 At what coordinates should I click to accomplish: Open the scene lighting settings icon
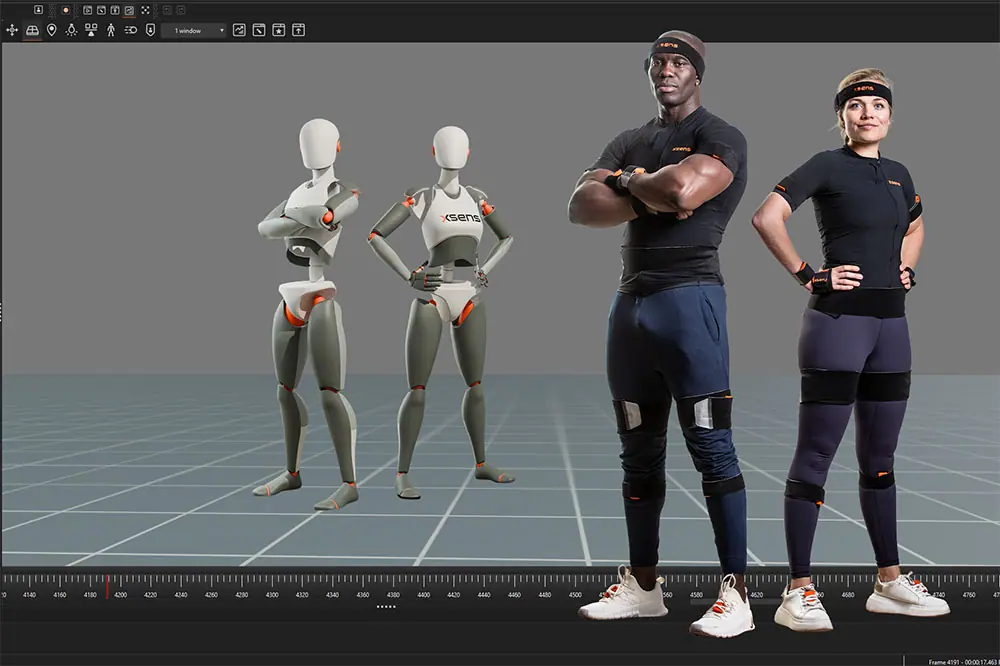pos(71,31)
